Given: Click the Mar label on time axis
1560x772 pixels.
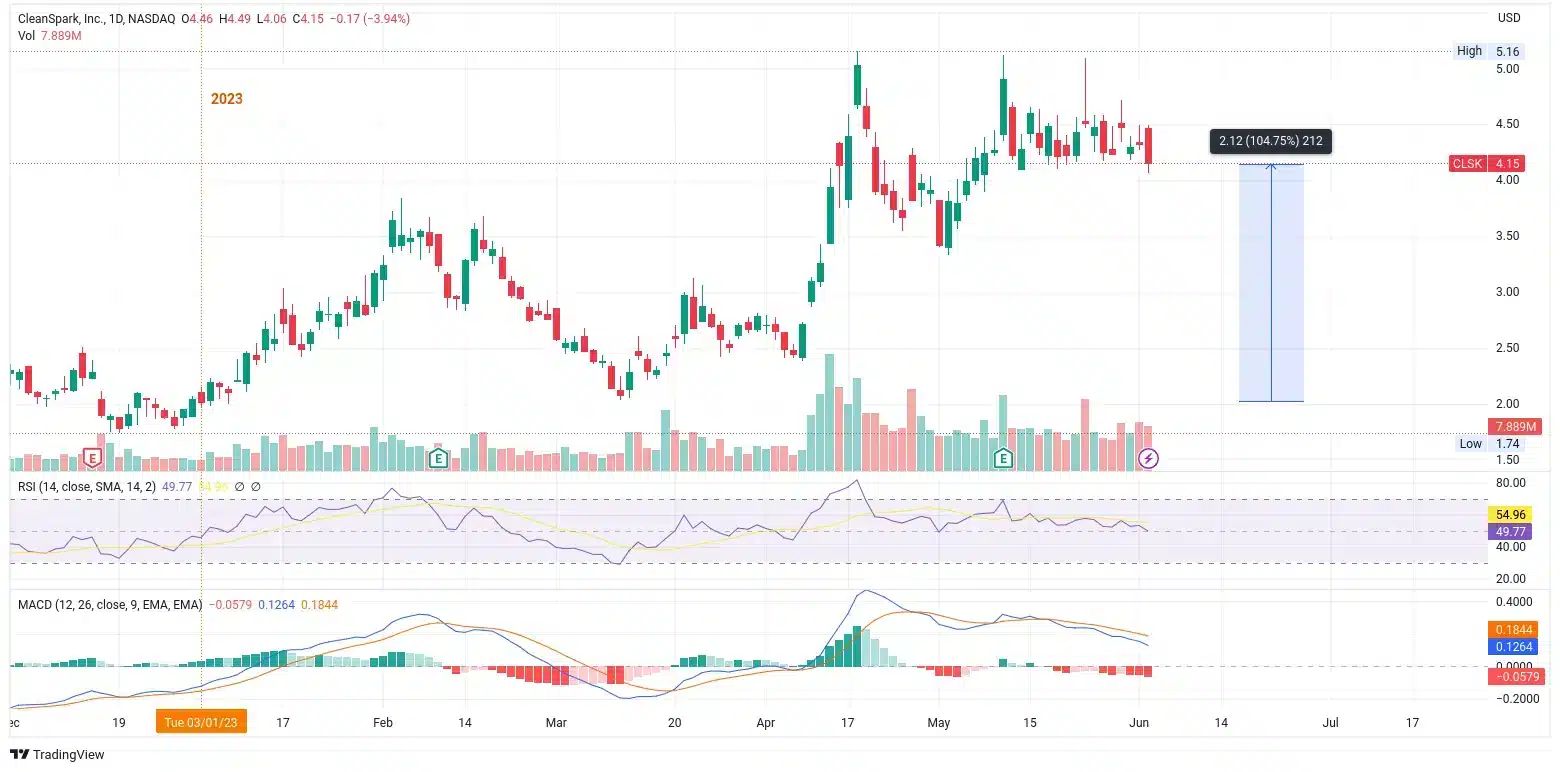Looking at the screenshot, I should pos(557,722).
